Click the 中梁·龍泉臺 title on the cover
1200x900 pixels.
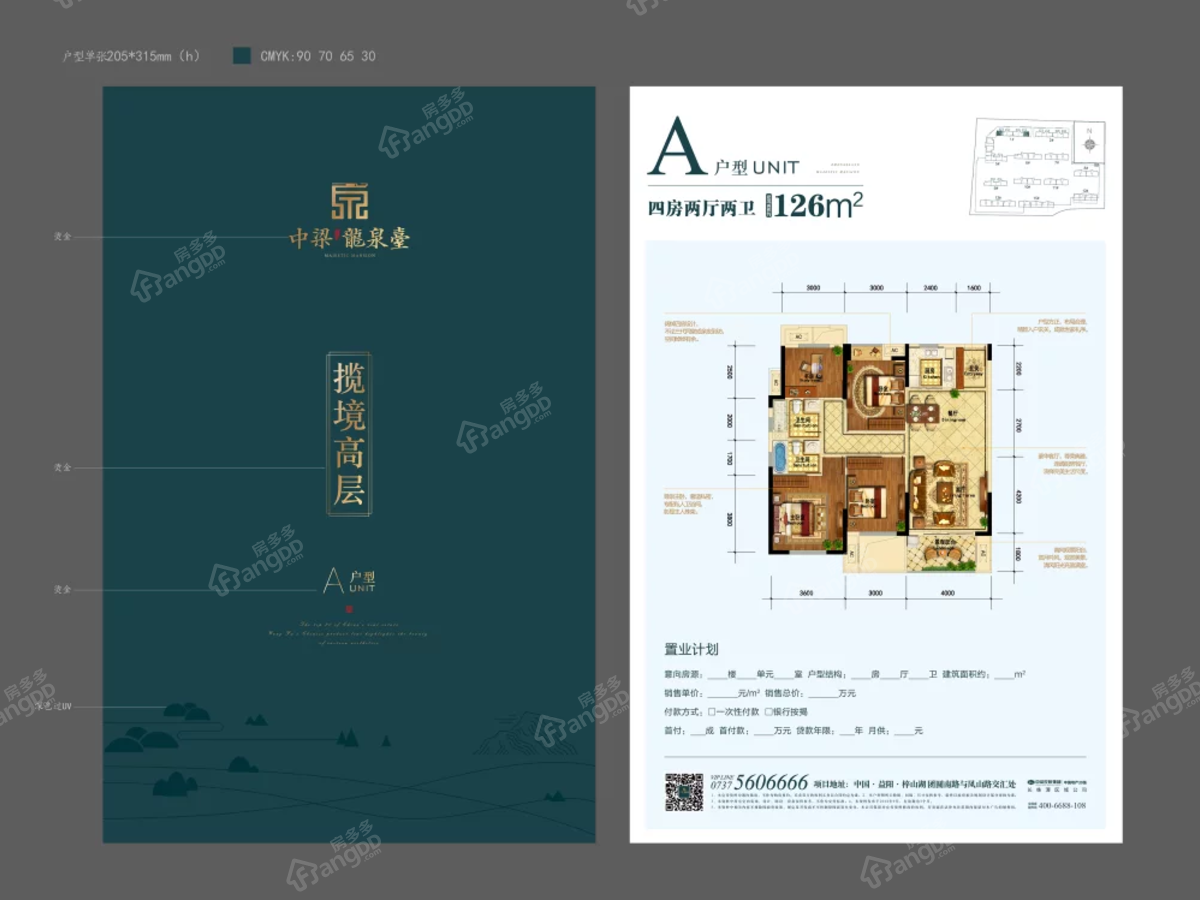(350, 238)
